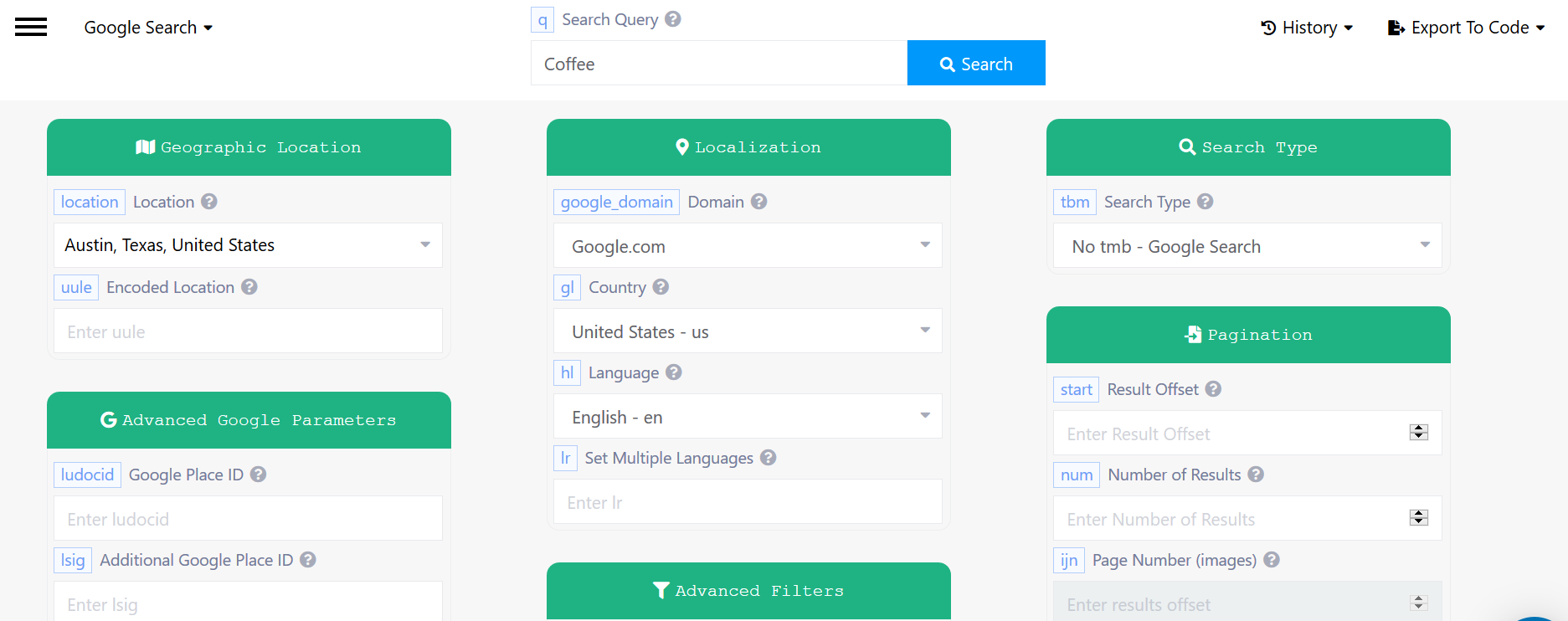Expand the United States - us country dropdown
The image size is (1568, 621).
(748, 331)
